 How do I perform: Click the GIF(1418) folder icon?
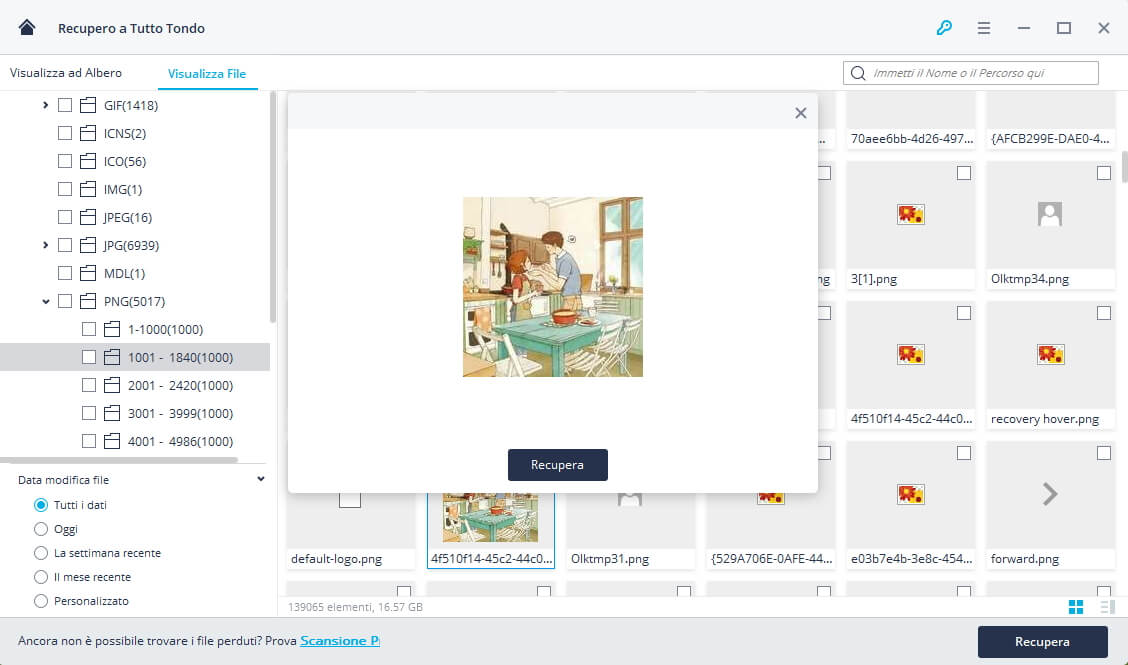click(88, 105)
